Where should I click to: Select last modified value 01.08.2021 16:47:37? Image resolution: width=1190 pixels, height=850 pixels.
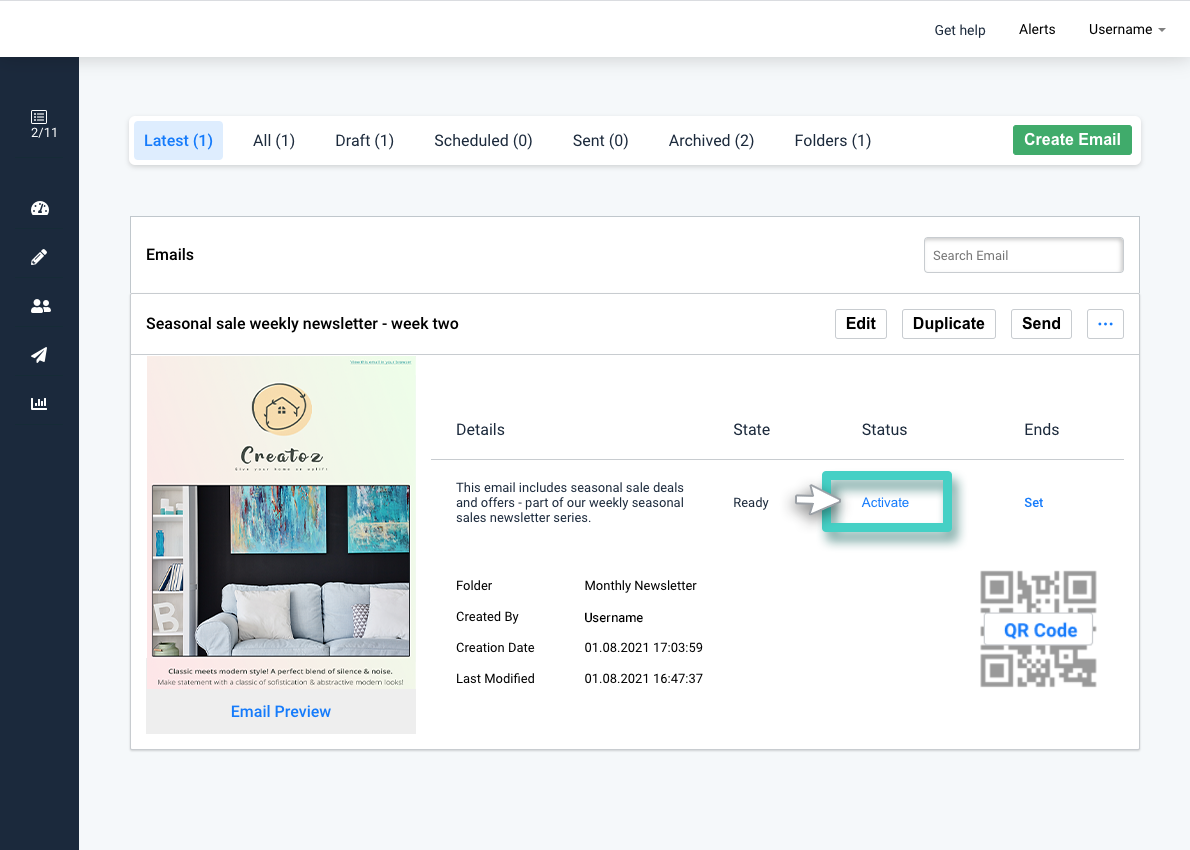(x=644, y=678)
